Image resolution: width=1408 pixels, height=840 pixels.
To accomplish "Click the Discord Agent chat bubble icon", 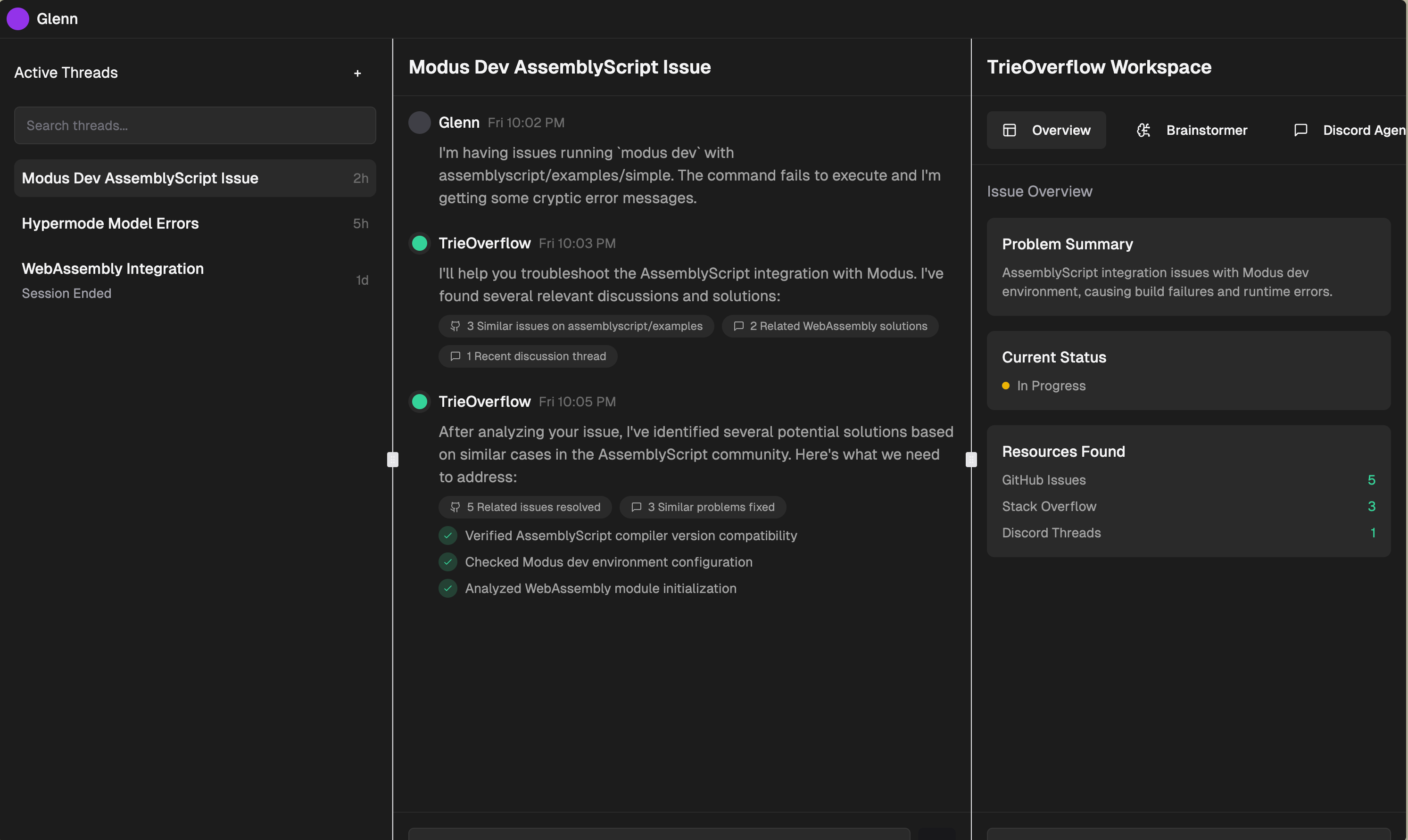I will 1300,130.
